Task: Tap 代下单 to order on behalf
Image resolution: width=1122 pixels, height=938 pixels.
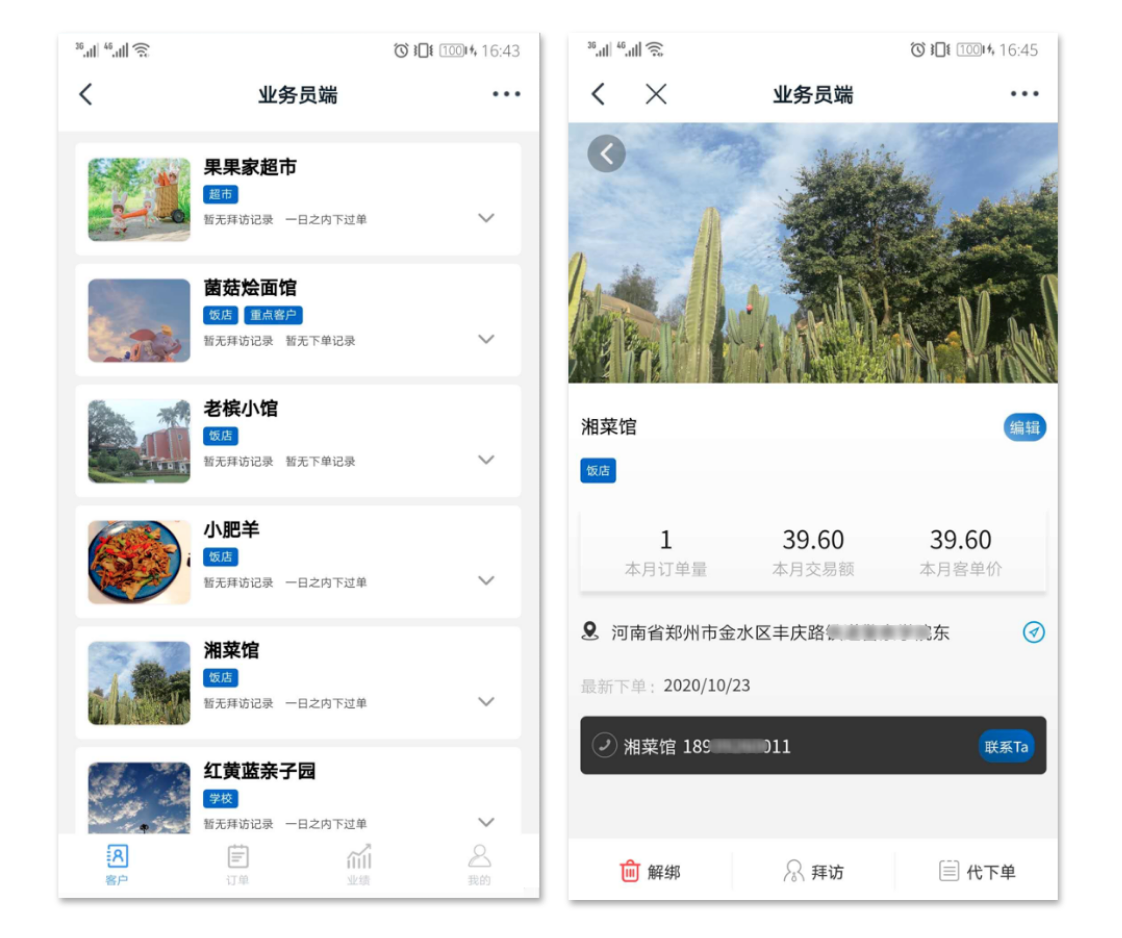Action: (977, 871)
